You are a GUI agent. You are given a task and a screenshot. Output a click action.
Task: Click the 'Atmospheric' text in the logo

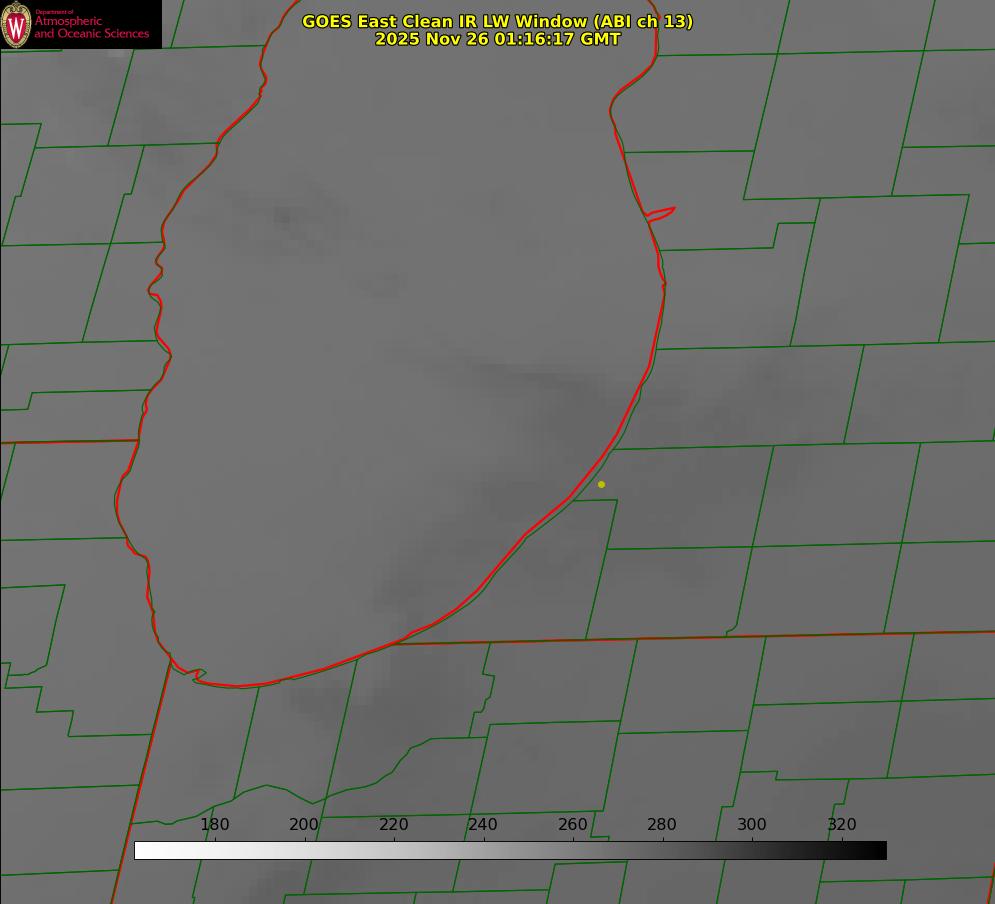68,22
